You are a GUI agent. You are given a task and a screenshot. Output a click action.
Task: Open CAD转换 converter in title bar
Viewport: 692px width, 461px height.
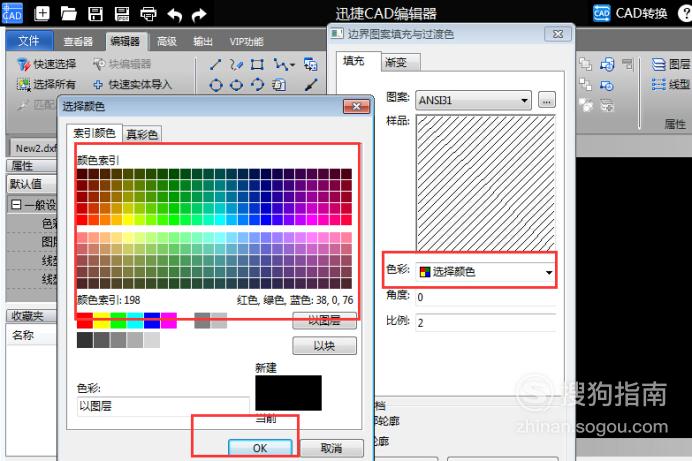tap(630, 13)
